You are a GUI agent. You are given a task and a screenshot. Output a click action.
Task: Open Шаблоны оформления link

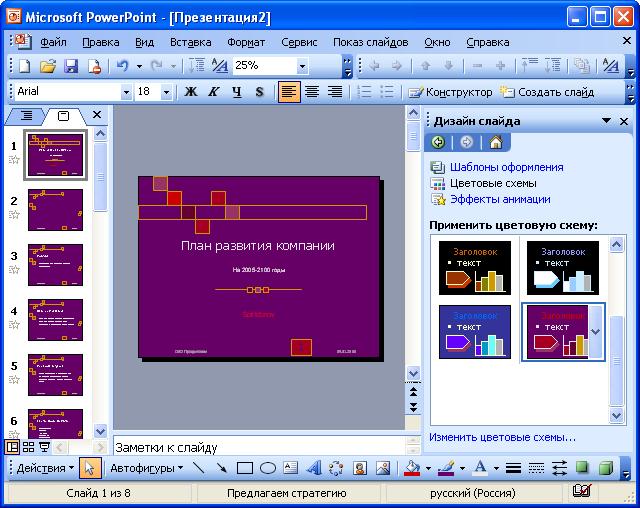pyautogui.click(x=507, y=167)
